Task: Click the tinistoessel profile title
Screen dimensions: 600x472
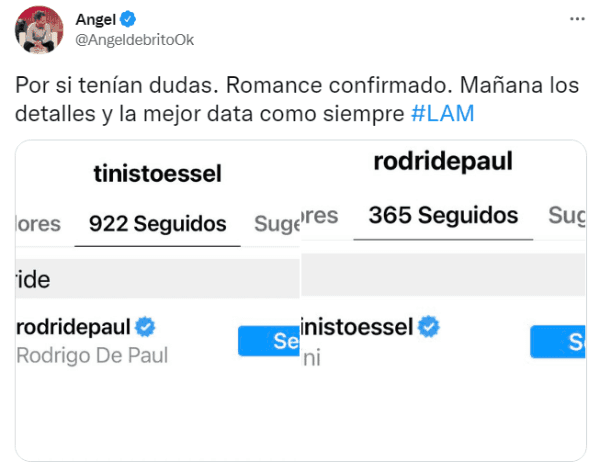Action: point(156,175)
